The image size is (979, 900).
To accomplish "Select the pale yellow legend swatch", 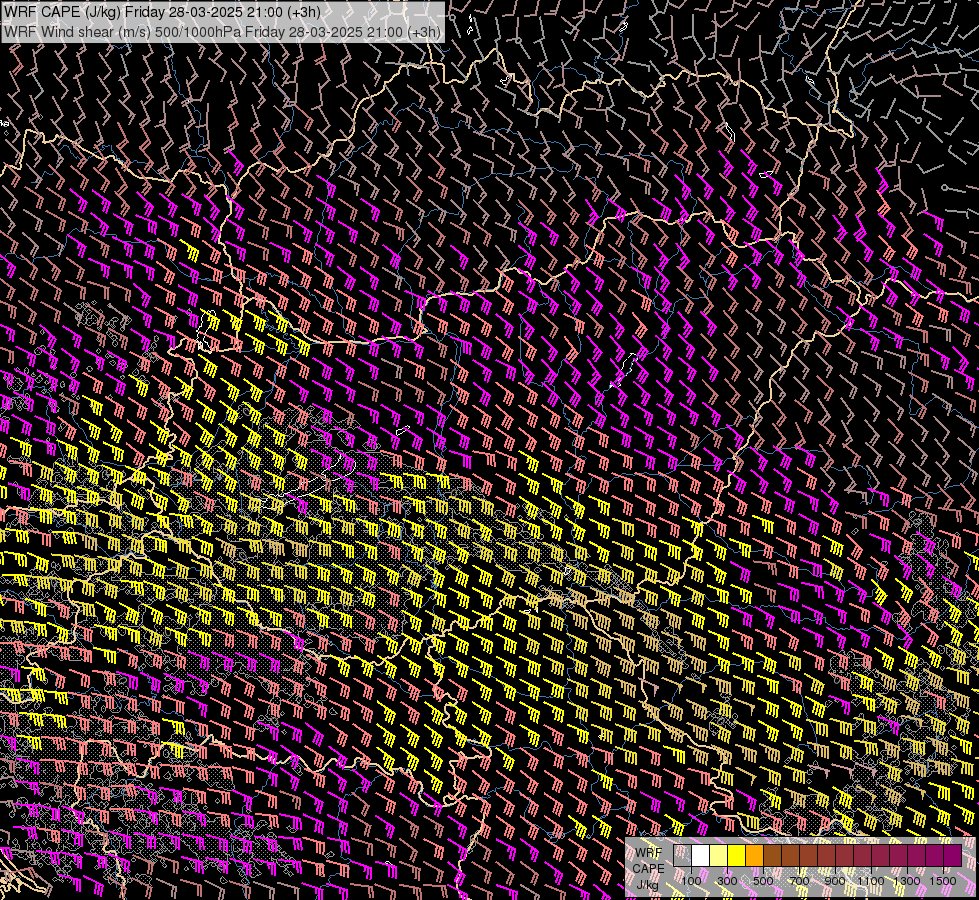I will click(x=719, y=855).
